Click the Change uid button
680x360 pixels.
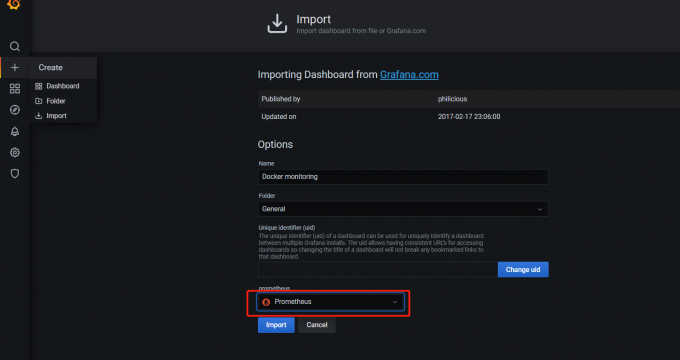(x=523, y=270)
